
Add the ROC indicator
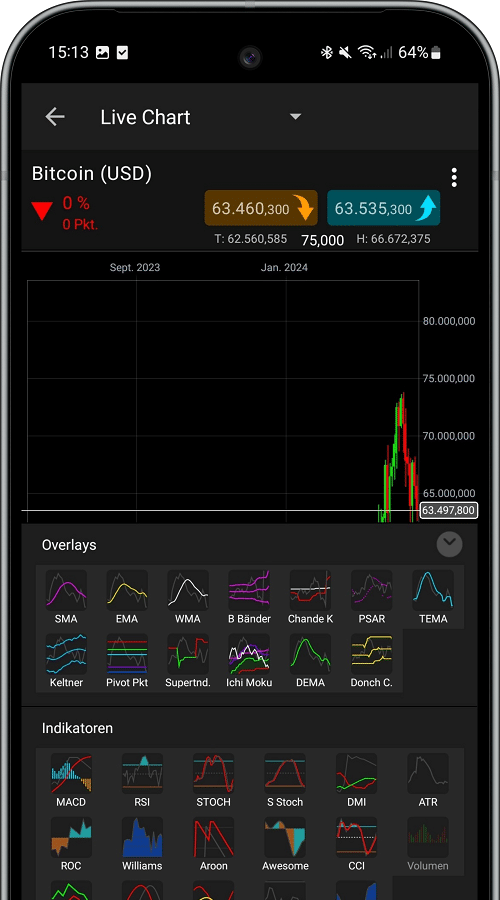point(71,844)
